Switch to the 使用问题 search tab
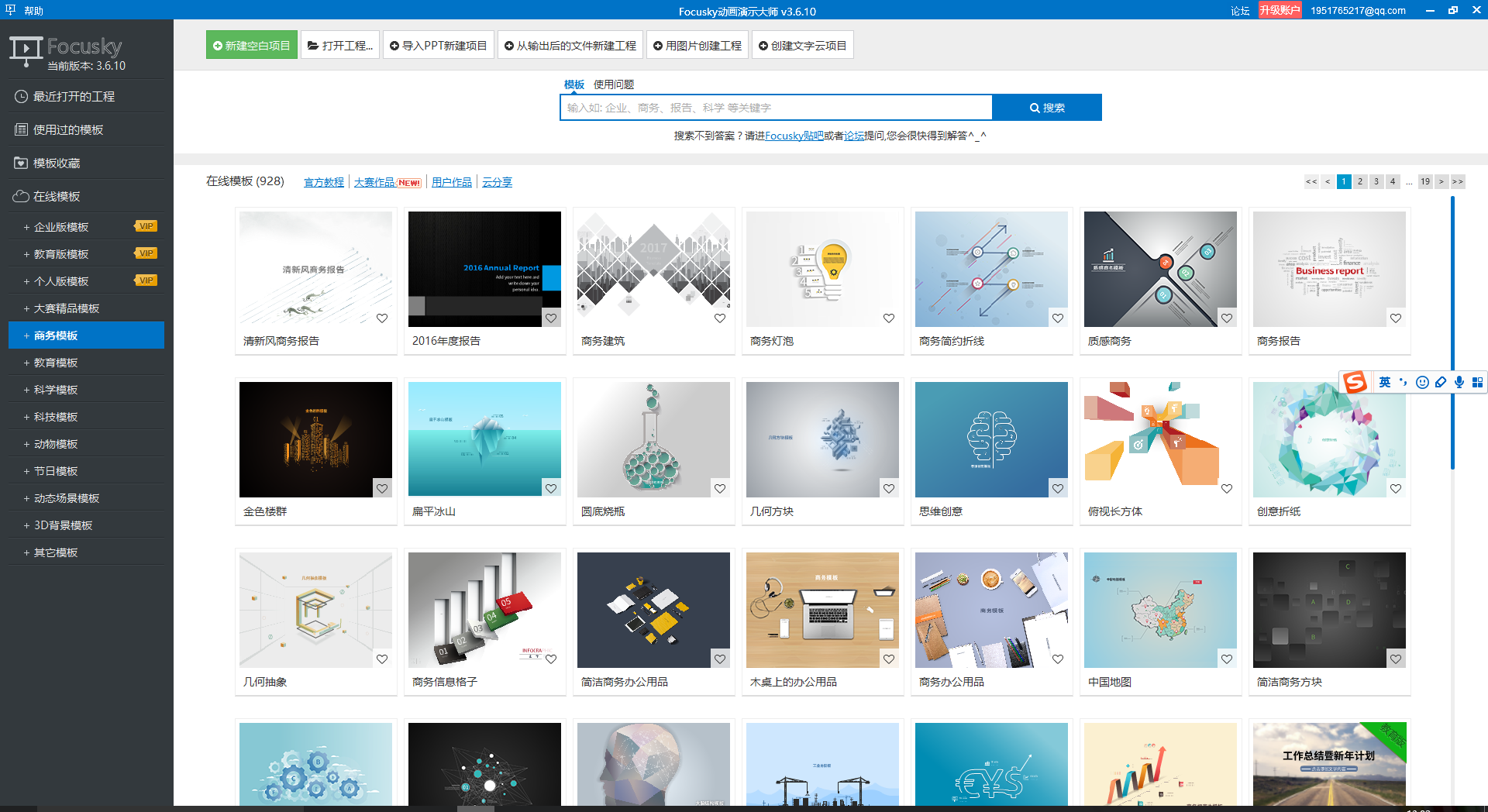1488x812 pixels. click(x=614, y=84)
